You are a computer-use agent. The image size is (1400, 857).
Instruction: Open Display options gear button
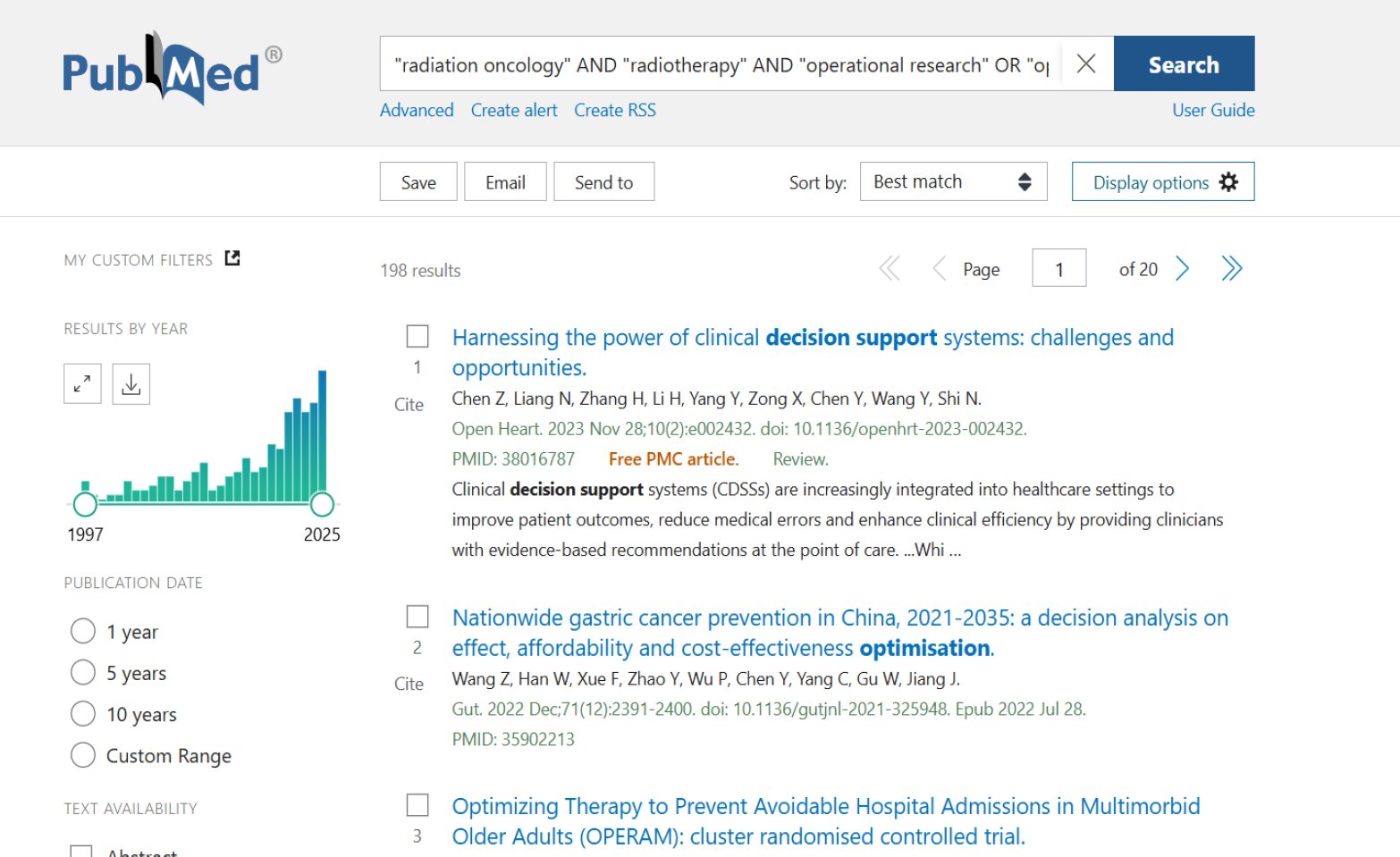coord(1163,181)
